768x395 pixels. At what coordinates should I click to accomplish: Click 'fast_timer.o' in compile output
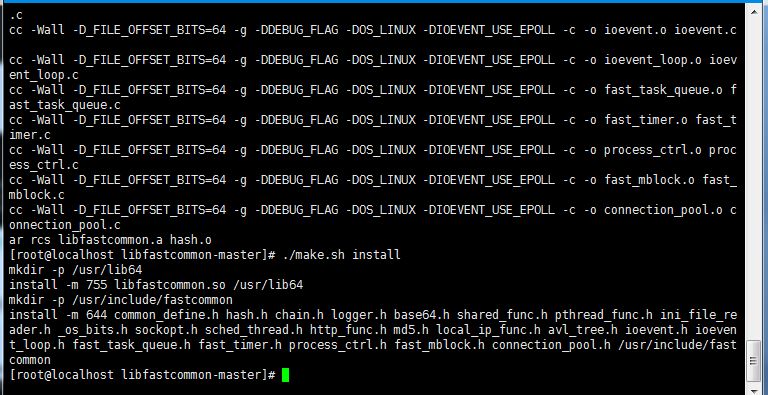pyautogui.click(x=646, y=120)
